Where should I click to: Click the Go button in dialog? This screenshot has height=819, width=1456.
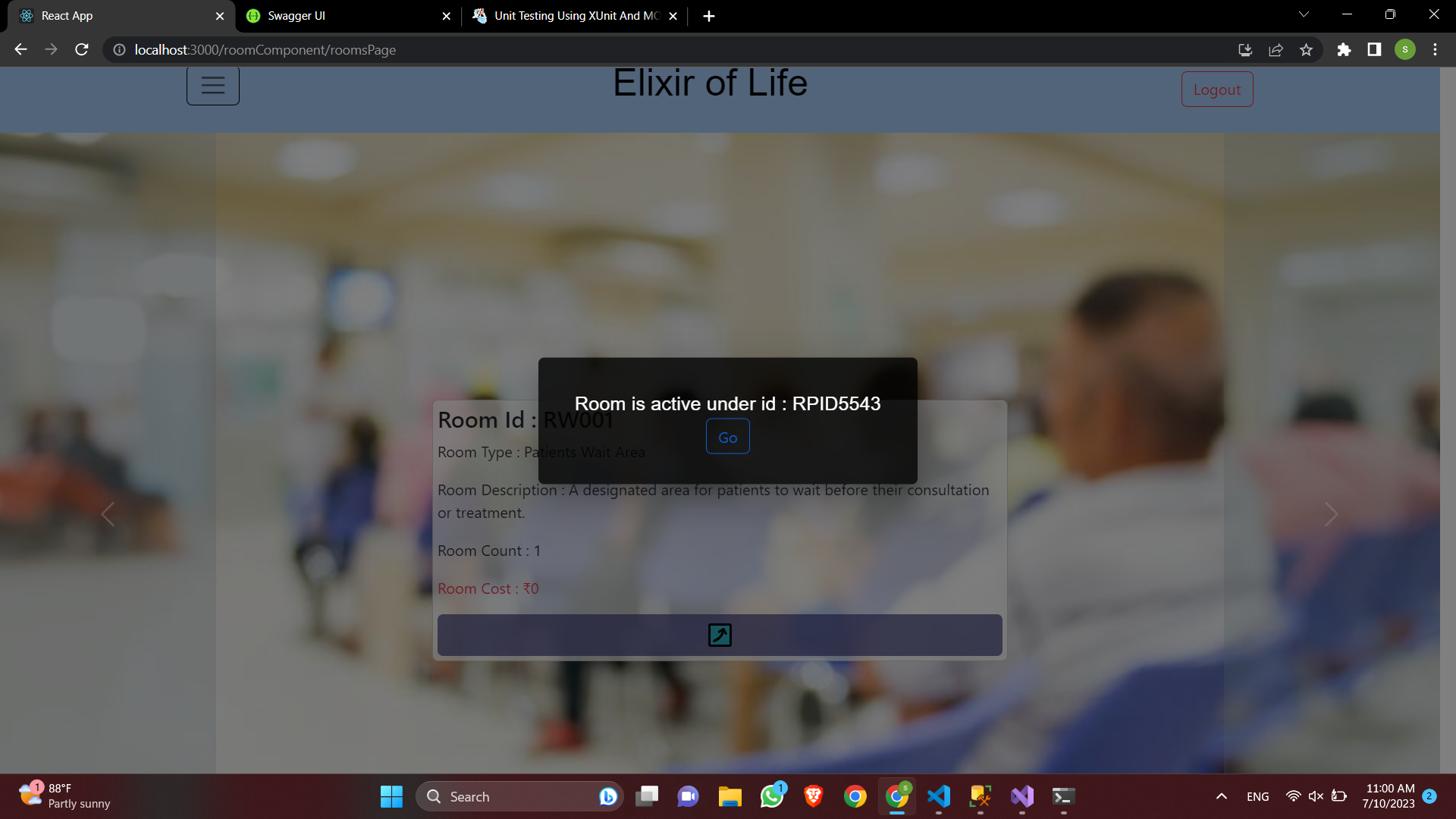(x=727, y=437)
